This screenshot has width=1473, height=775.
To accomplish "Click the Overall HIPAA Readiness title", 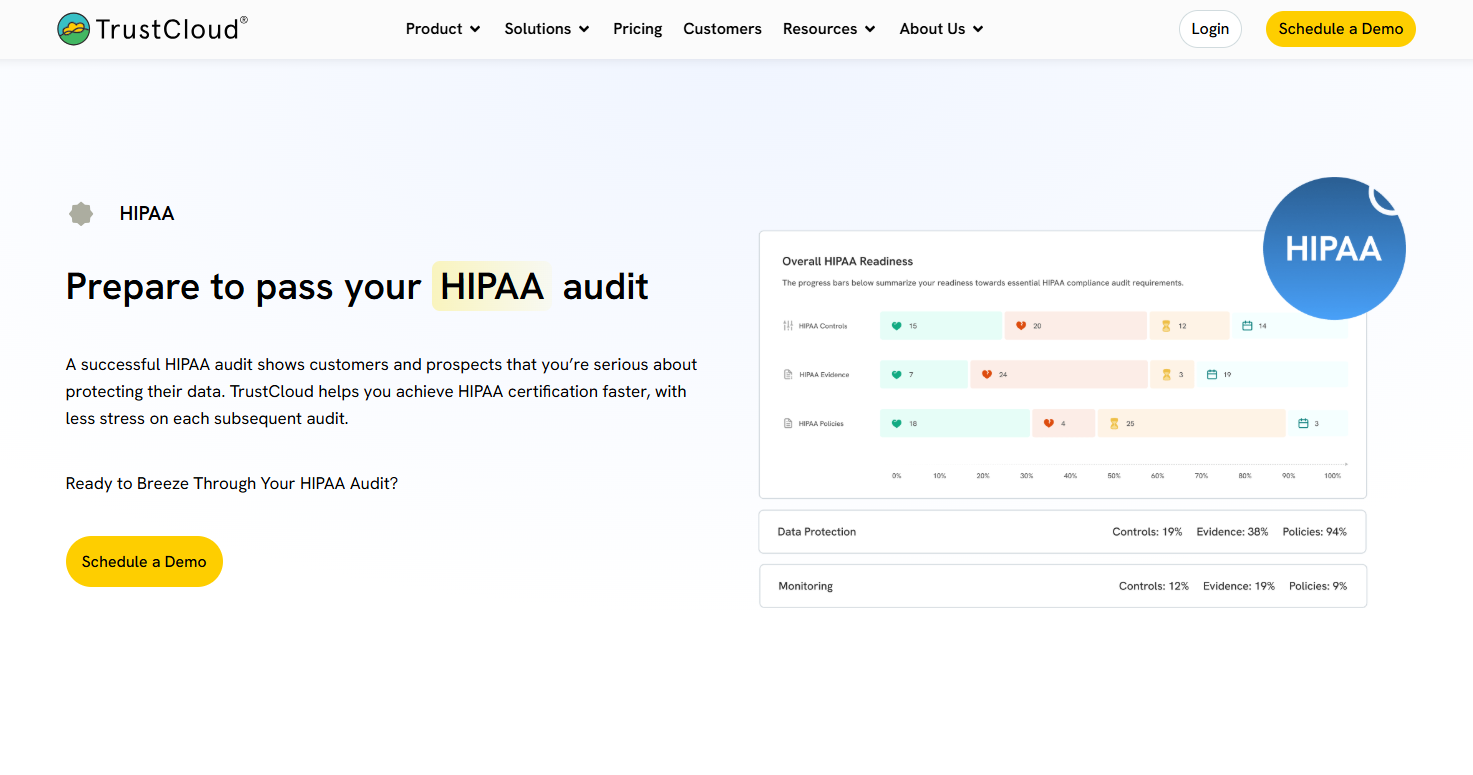I will [847, 261].
